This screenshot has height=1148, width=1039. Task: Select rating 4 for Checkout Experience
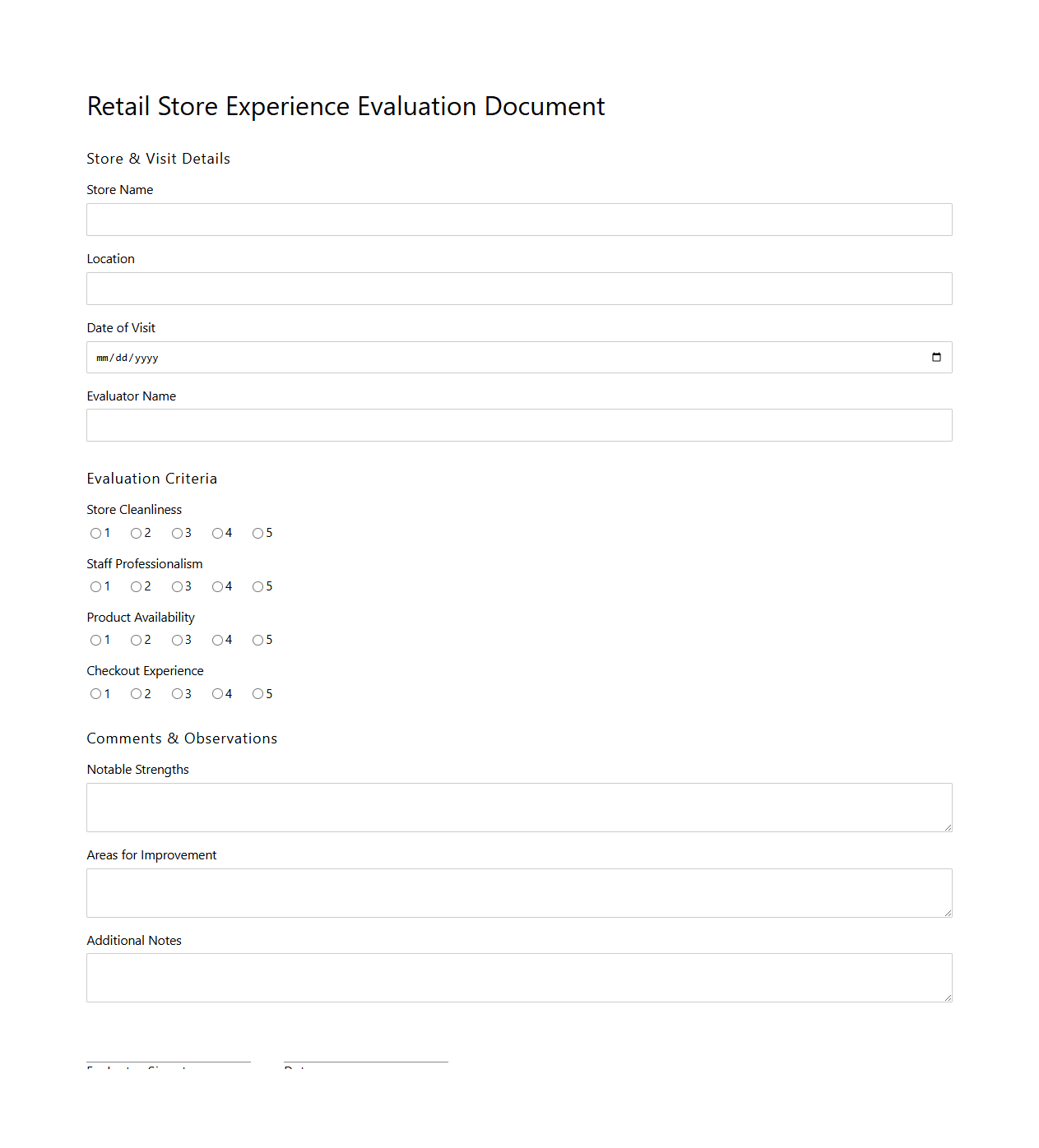[x=217, y=693]
